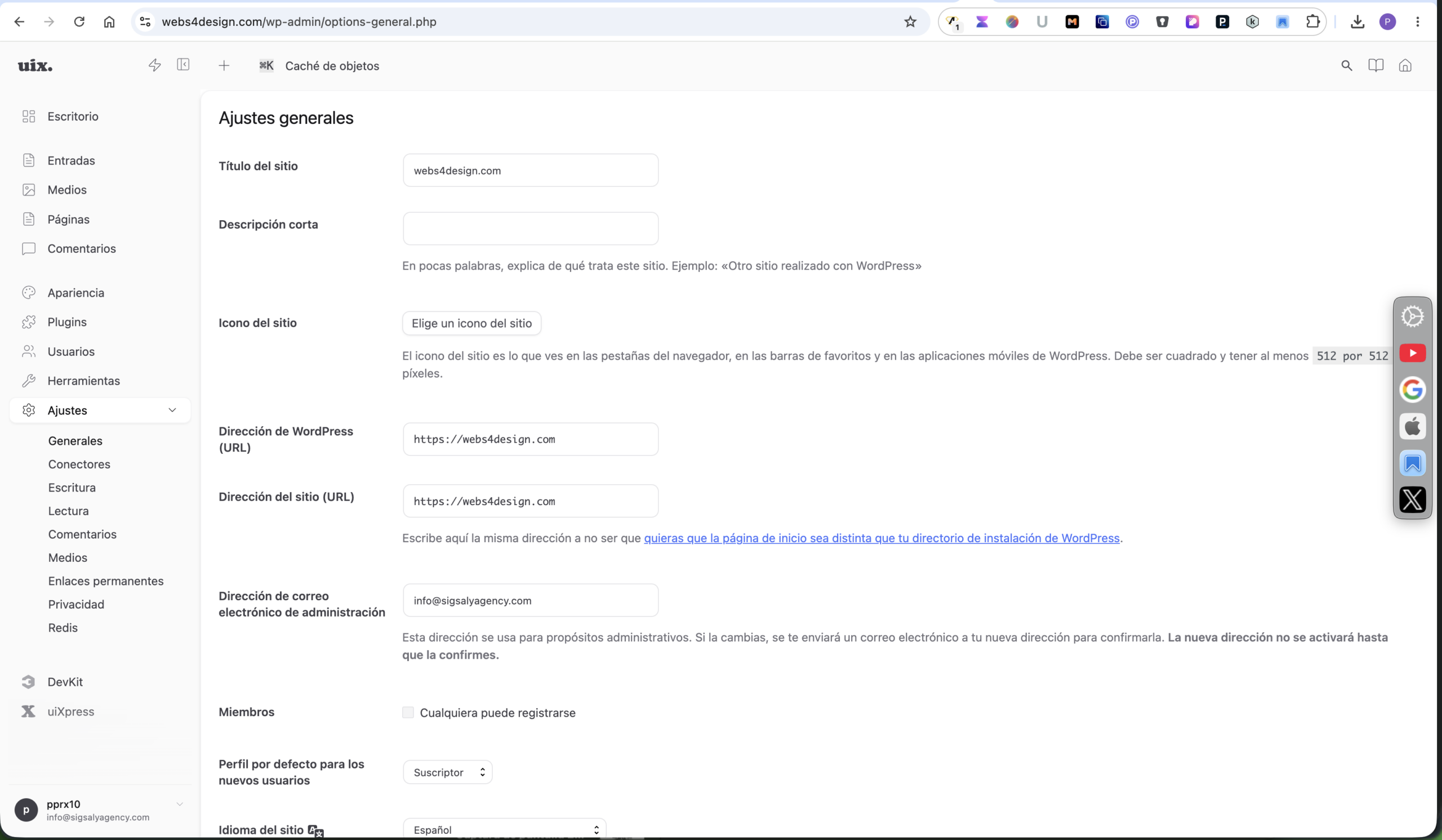Click the pprx10 user avatar

[x=26, y=810]
